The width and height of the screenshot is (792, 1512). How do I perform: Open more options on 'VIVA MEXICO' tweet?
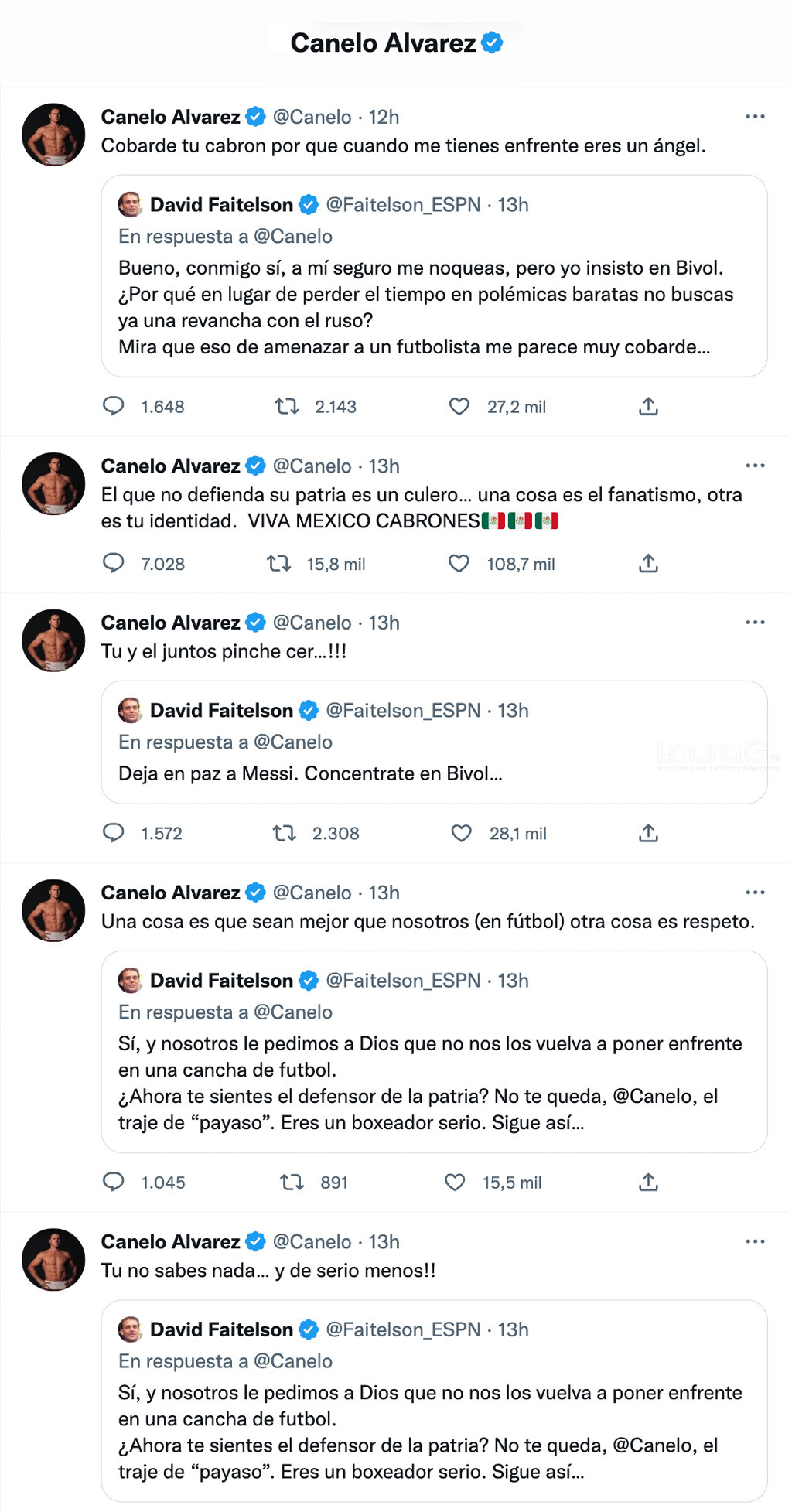point(755,466)
